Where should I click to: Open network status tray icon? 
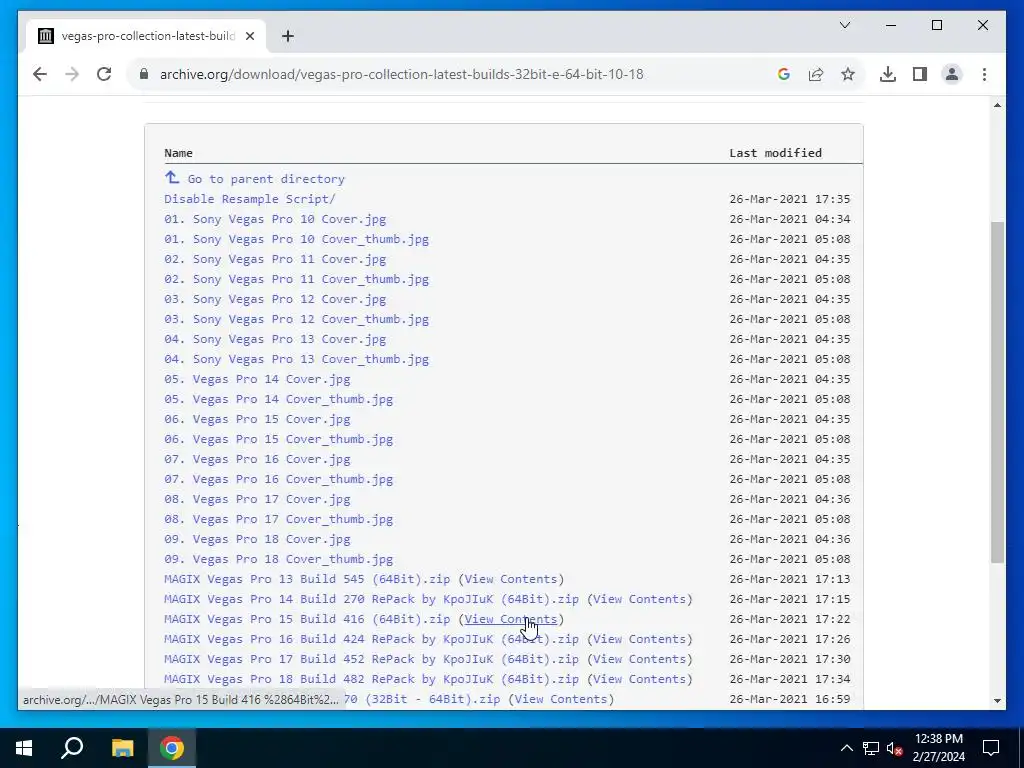click(871, 748)
